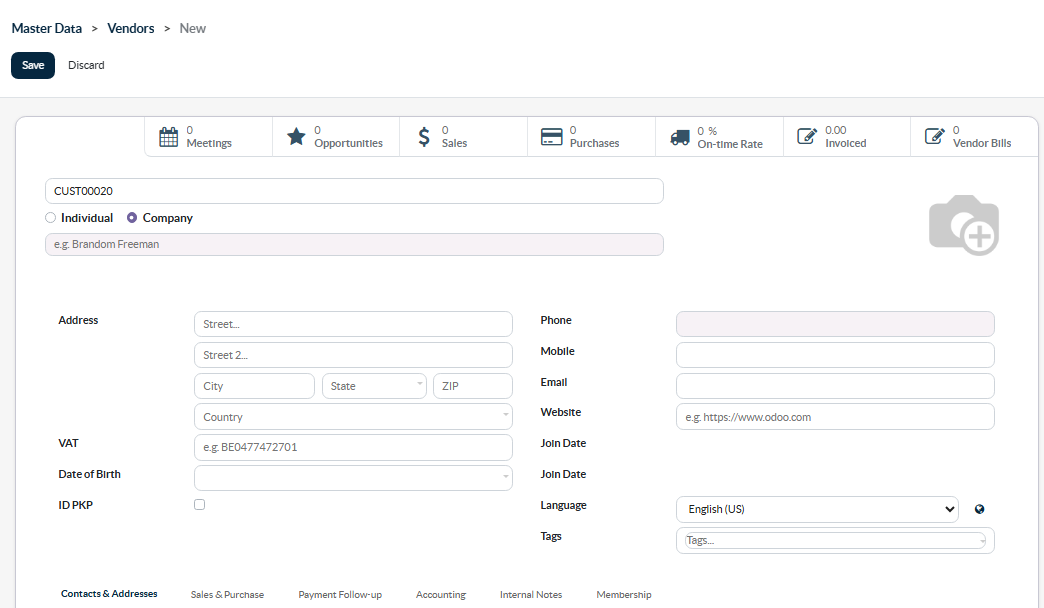Click the Save button
Image resolution: width=1044 pixels, height=608 pixels.
click(x=33, y=65)
